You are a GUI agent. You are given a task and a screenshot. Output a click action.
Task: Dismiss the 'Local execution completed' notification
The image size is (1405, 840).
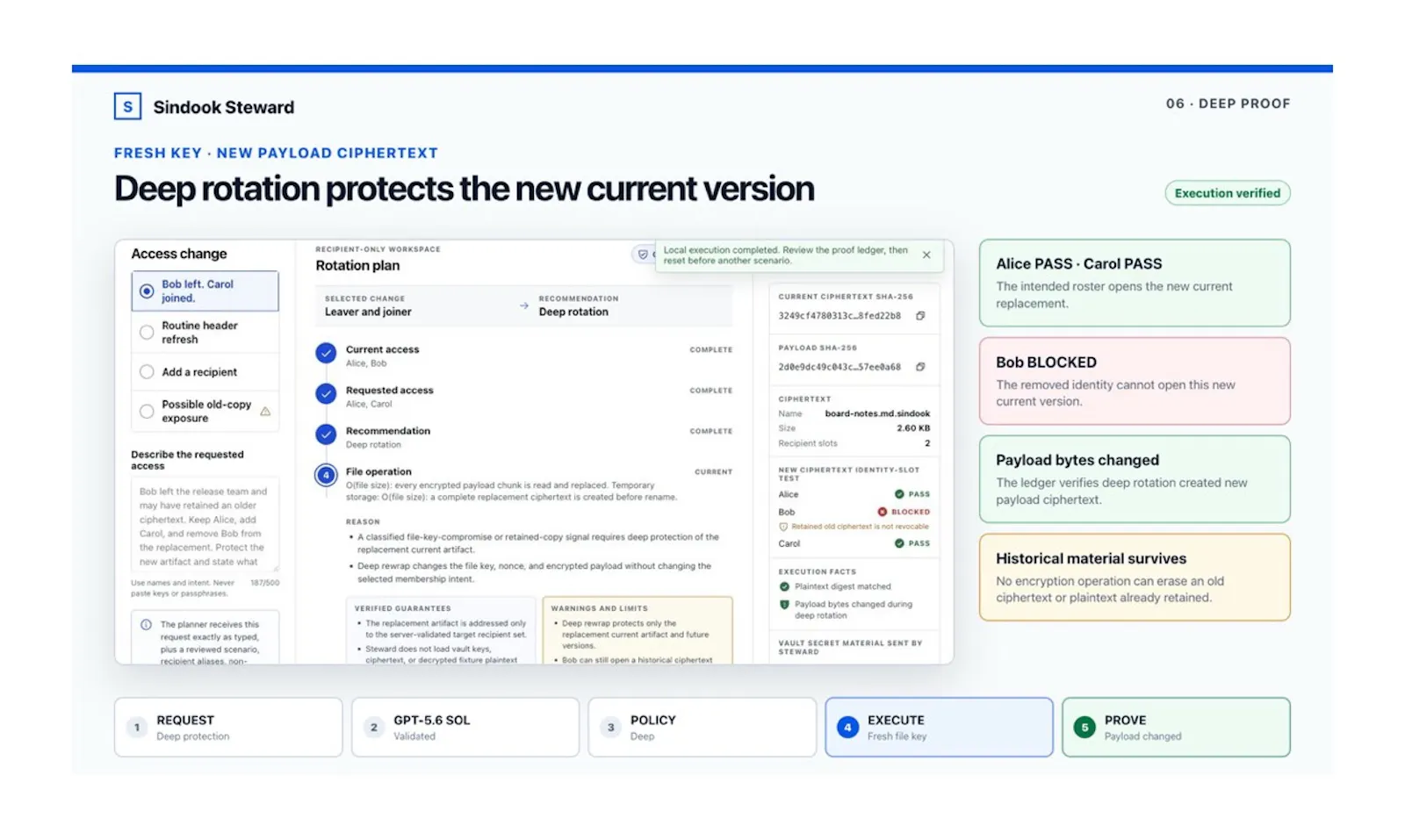[x=926, y=255]
